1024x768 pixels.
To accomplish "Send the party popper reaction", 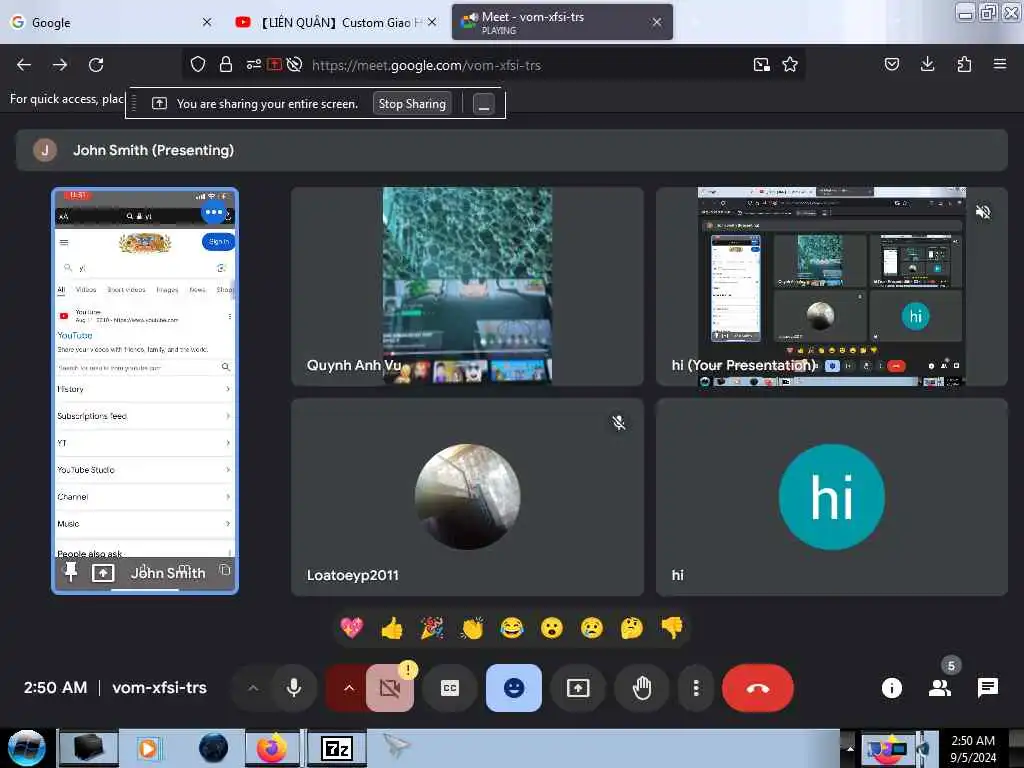I will (x=432, y=628).
